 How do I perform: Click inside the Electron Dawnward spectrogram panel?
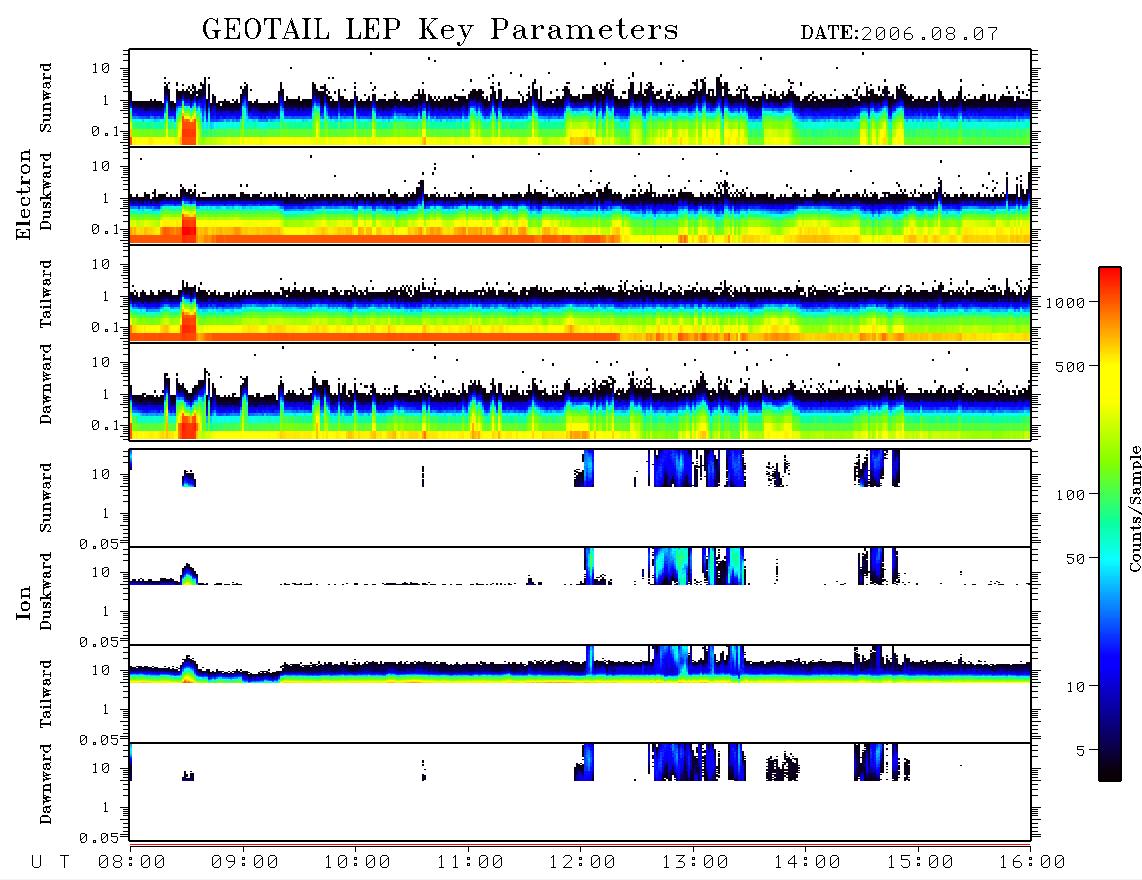[580, 391]
